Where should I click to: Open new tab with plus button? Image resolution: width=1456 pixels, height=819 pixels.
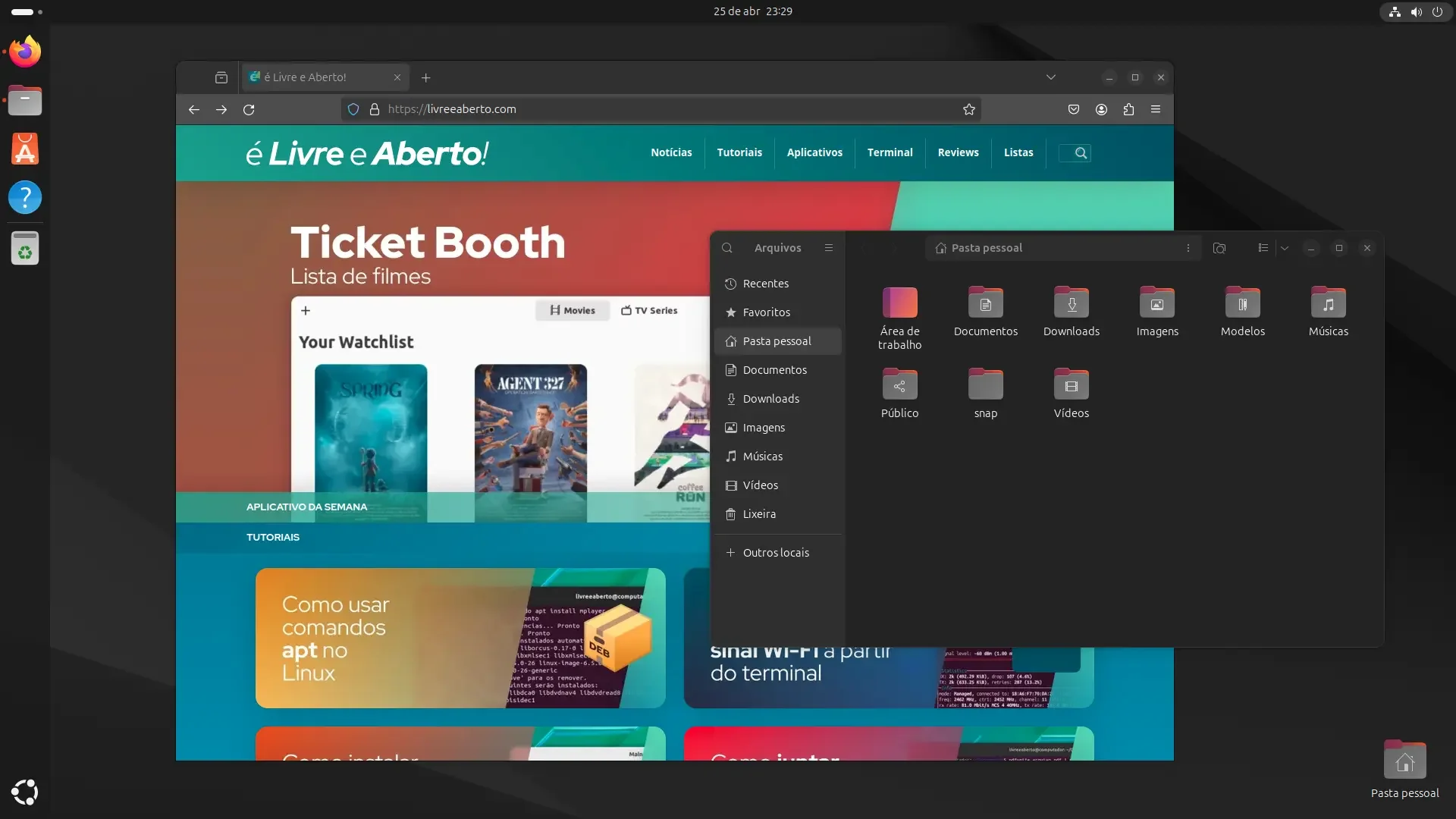pyautogui.click(x=426, y=77)
